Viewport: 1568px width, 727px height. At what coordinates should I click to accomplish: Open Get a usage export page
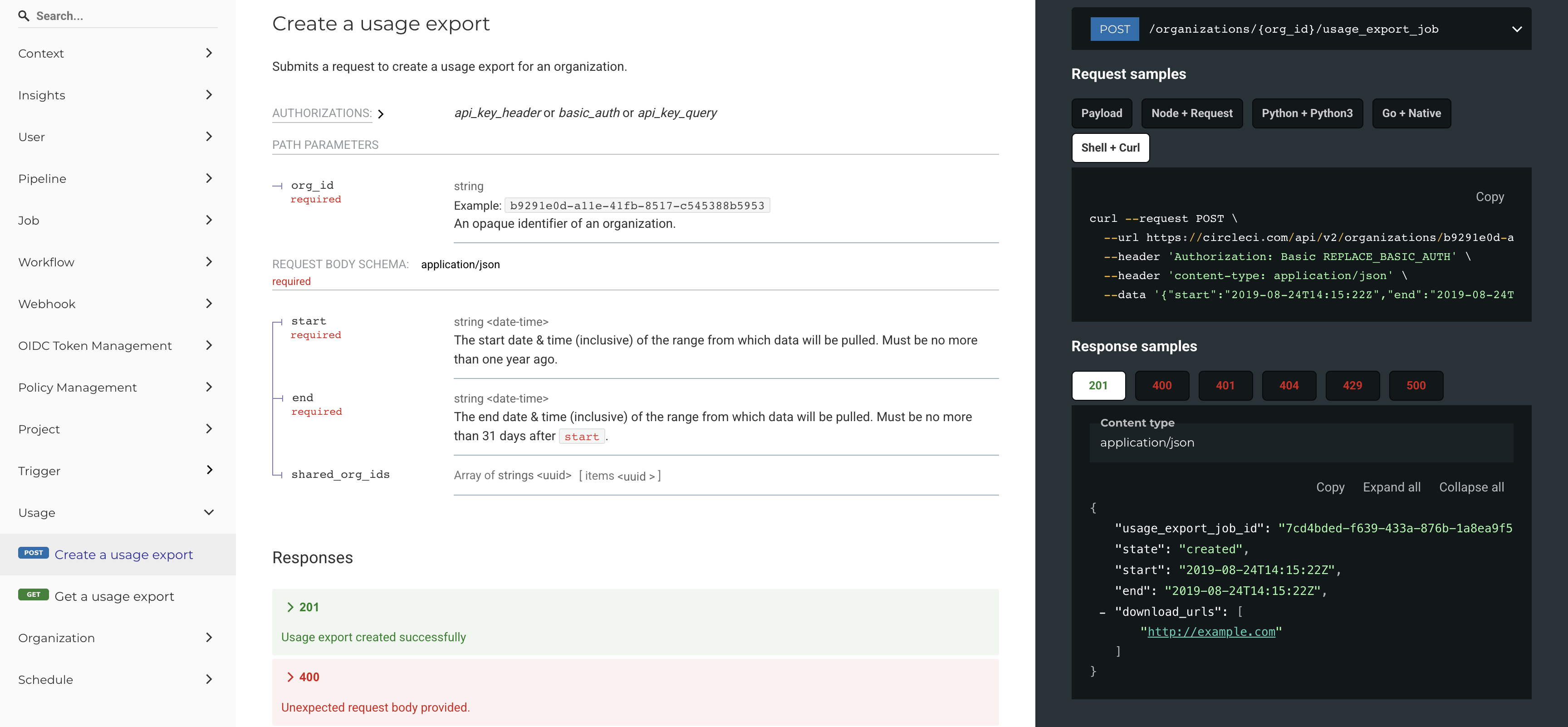(114, 596)
